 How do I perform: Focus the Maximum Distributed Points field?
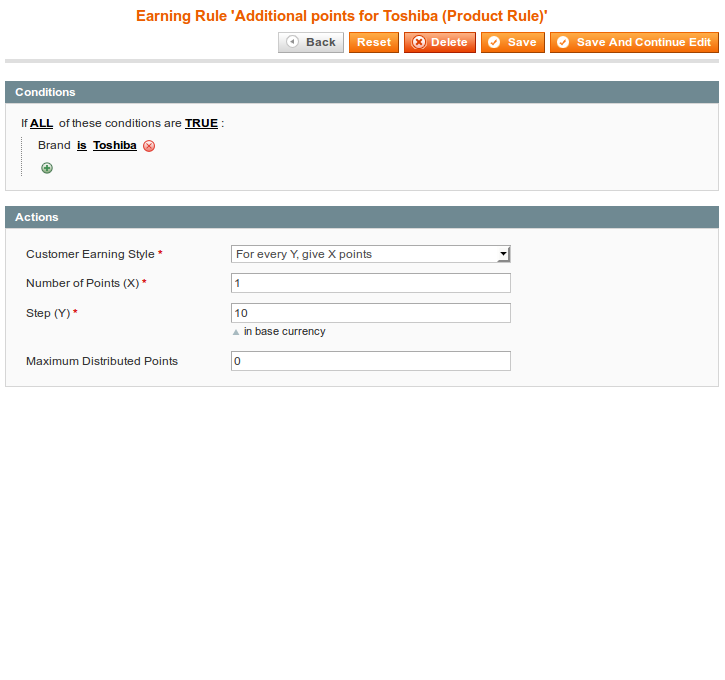click(x=371, y=361)
